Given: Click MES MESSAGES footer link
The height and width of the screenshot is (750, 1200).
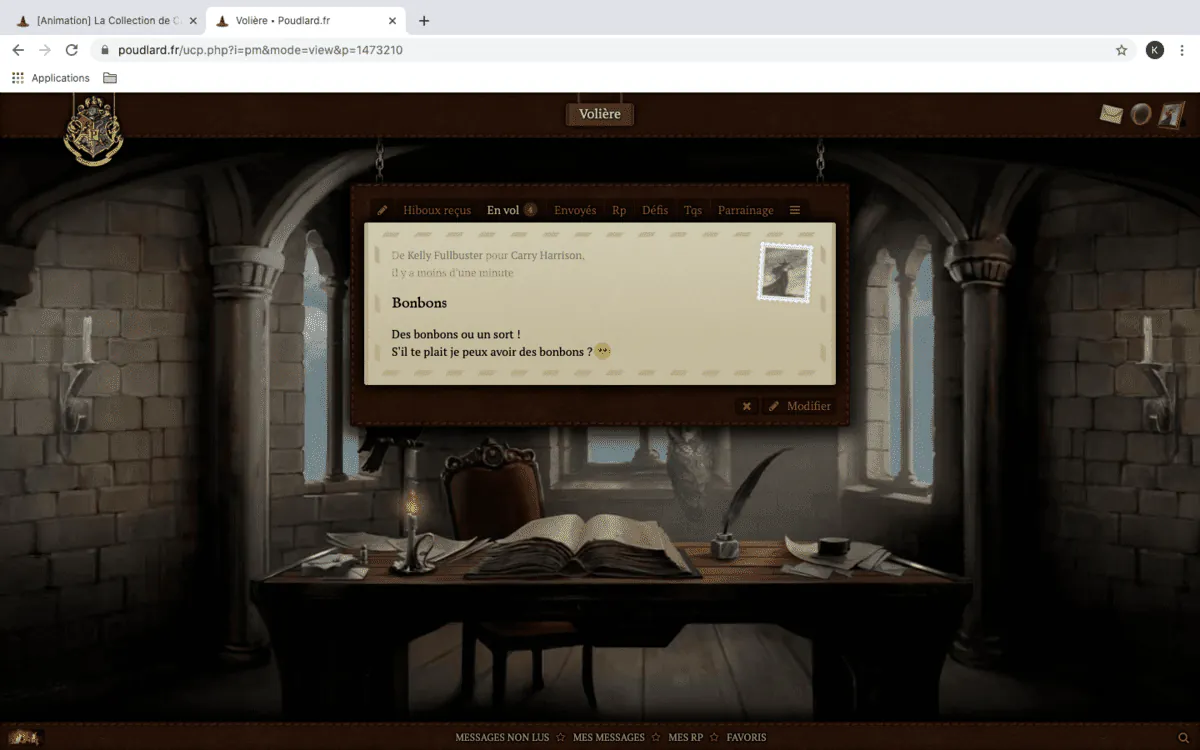Looking at the screenshot, I should coord(609,738).
